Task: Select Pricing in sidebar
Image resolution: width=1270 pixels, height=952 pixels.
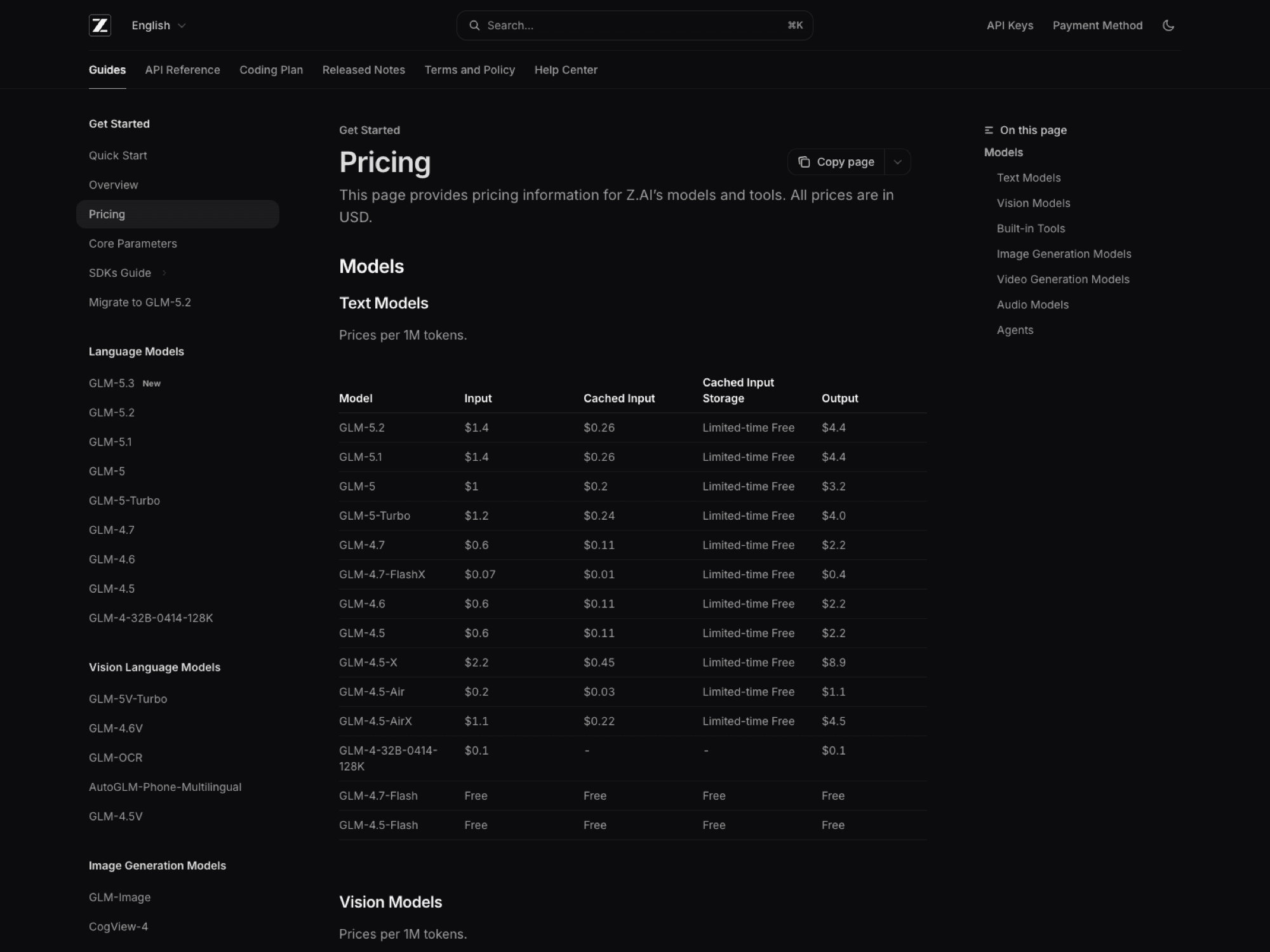Action: click(177, 214)
